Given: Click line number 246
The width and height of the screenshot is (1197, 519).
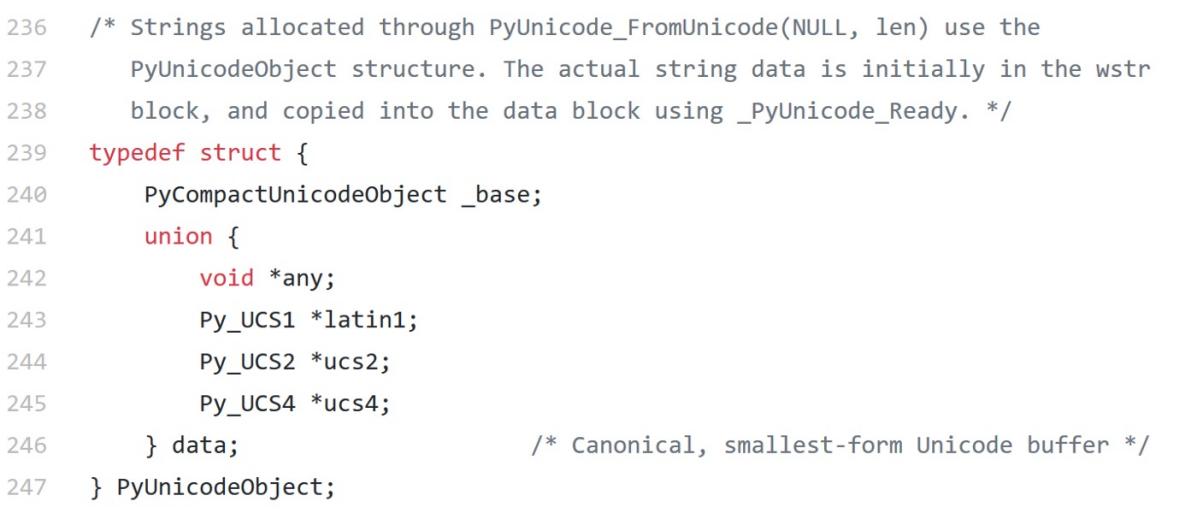Looking at the screenshot, I should (27, 445).
